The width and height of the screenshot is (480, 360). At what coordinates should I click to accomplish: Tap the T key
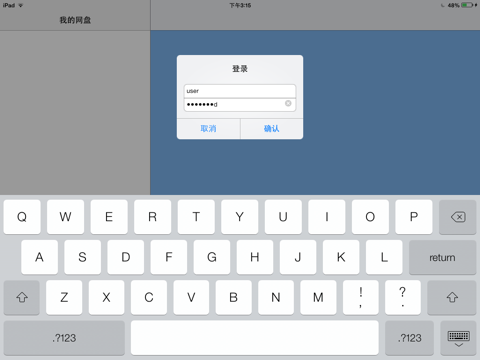coord(196,217)
